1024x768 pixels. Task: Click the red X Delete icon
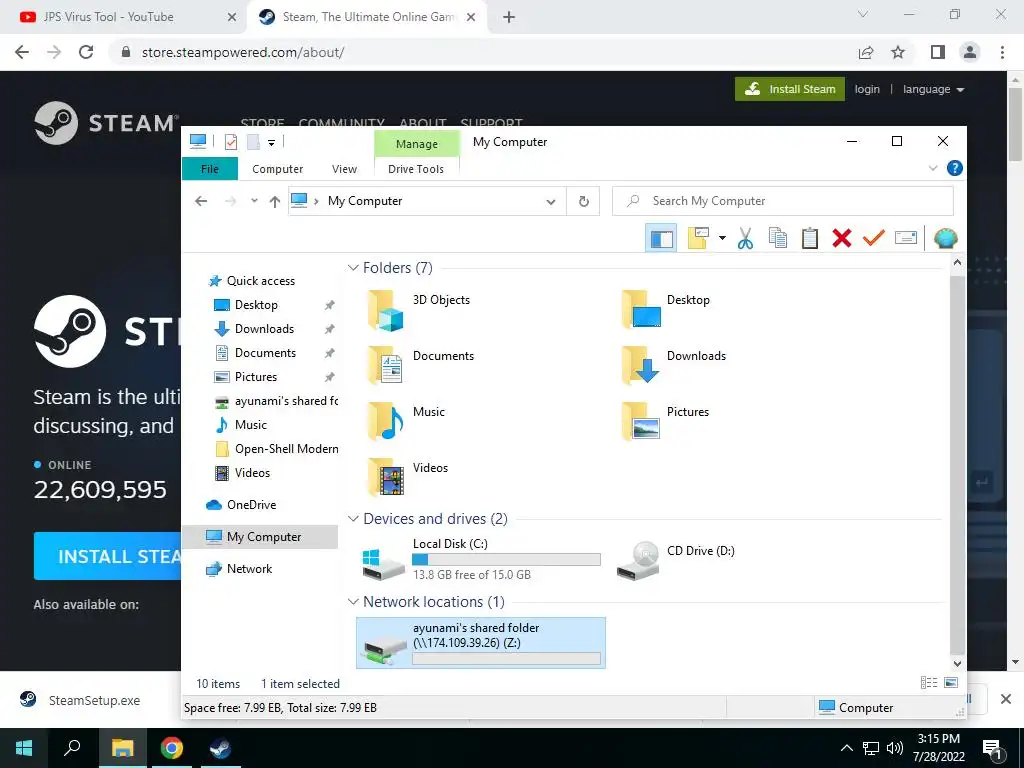(842, 238)
